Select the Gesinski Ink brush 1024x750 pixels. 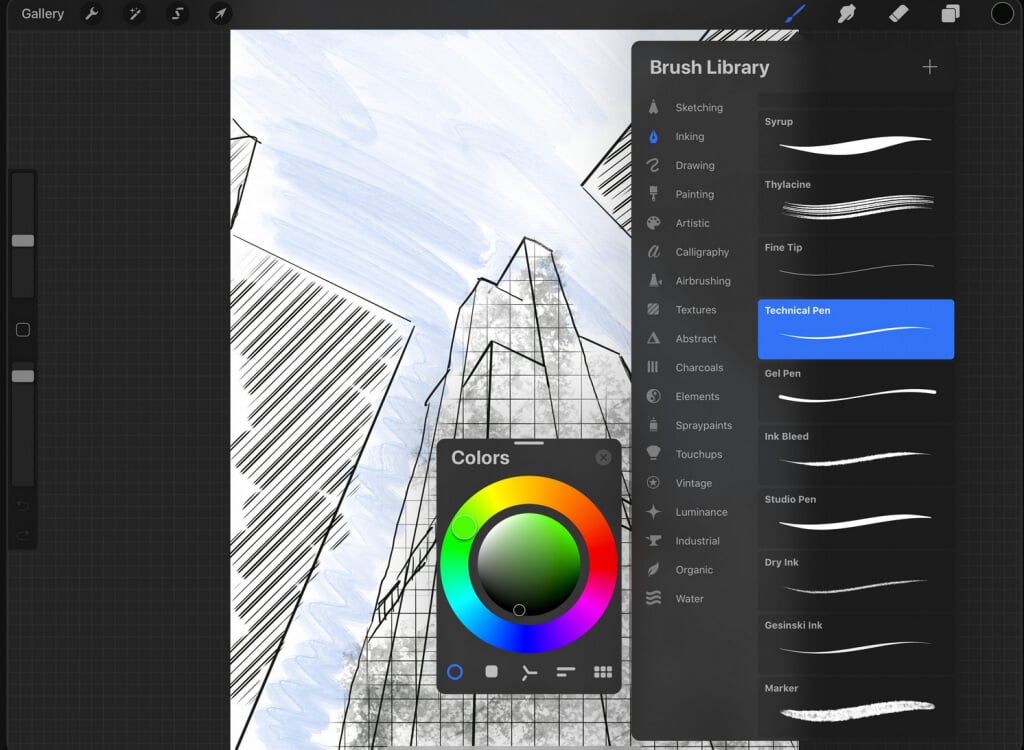click(856, 644)
